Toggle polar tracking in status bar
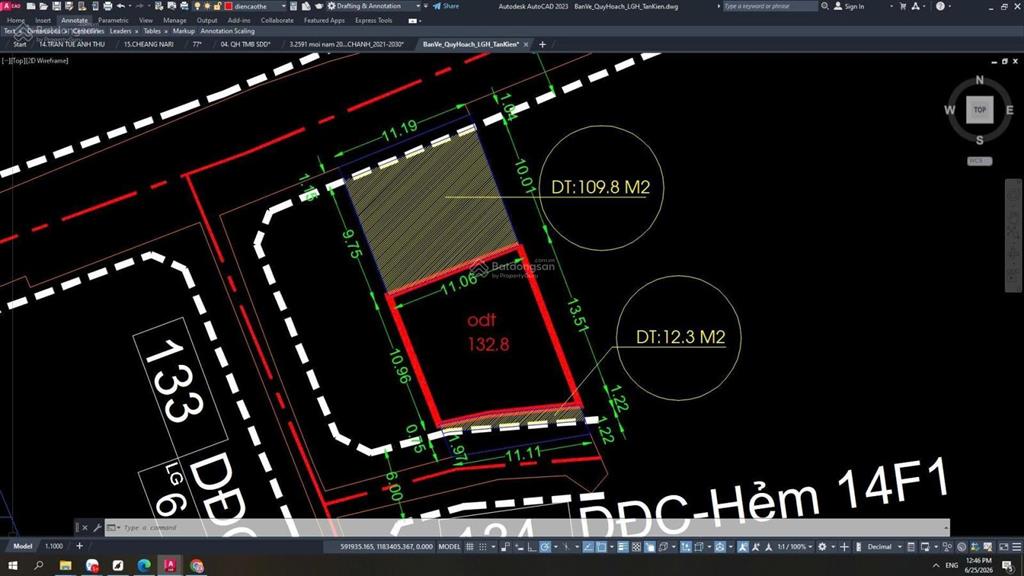Image resolution: width=1024 pixels, height=576 pixels. [x=545, y=547]
